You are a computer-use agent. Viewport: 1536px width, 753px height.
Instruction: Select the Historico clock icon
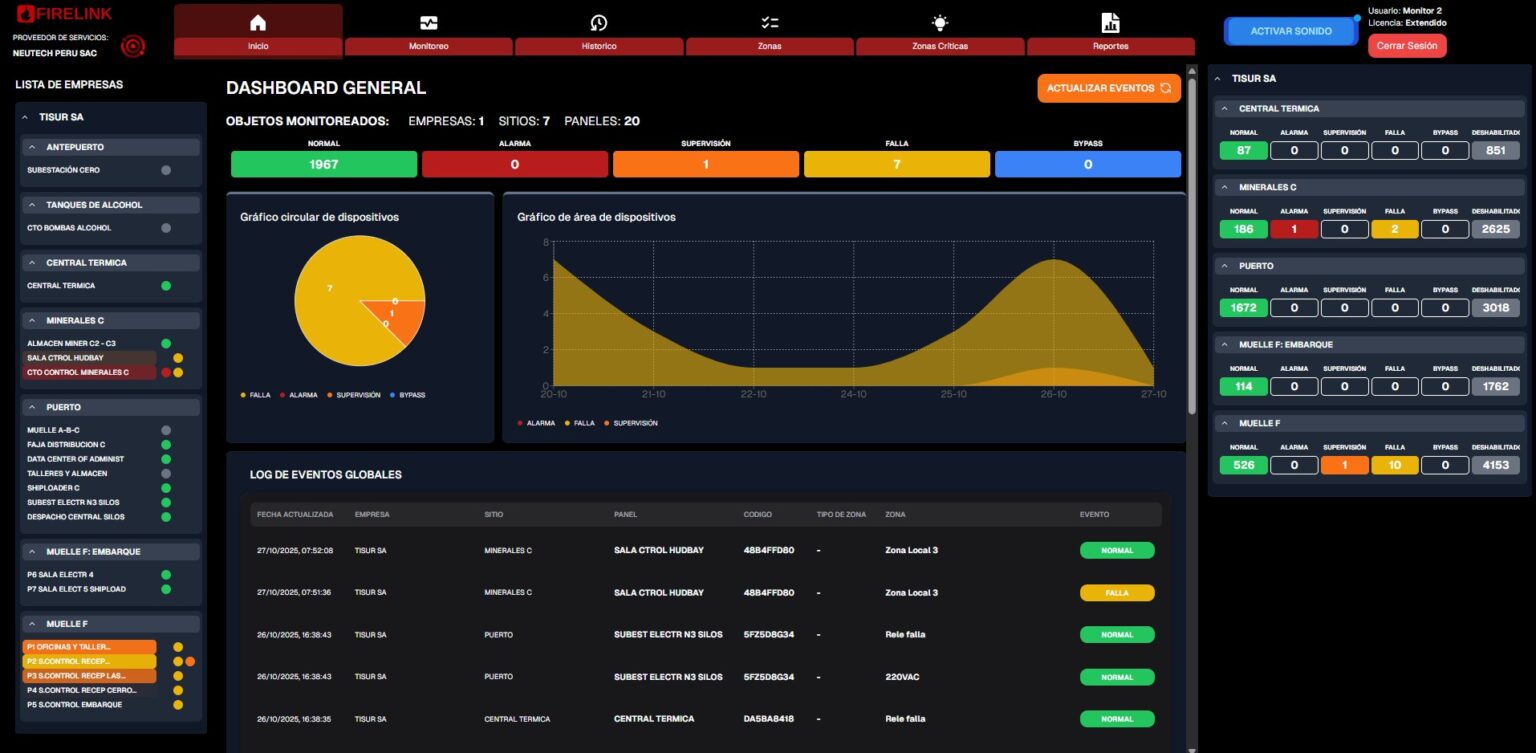[599, 23]
